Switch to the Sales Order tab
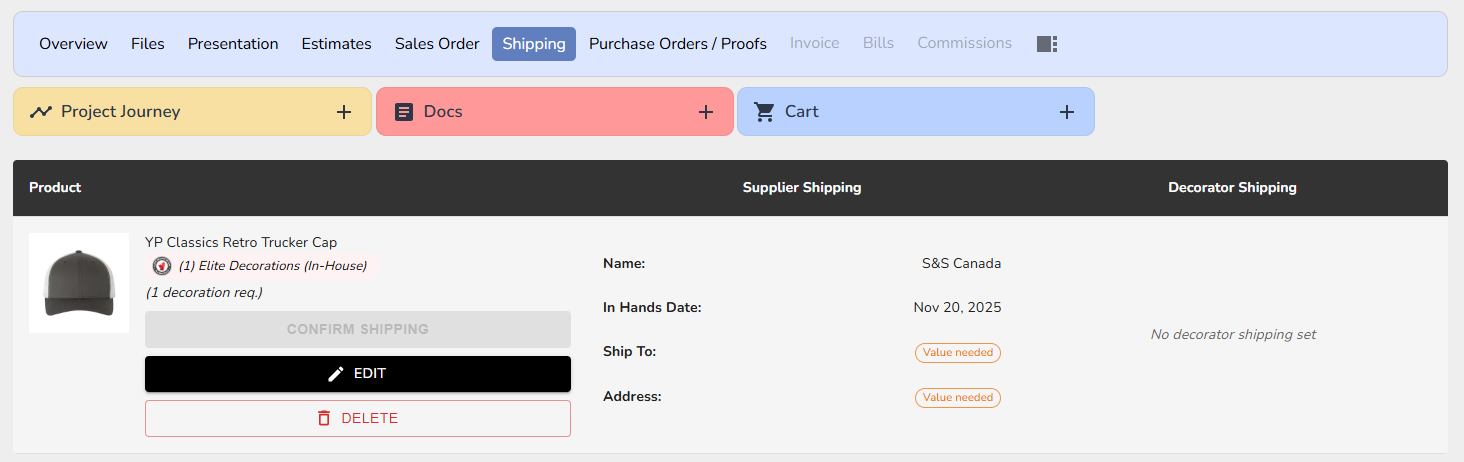 (x=437, y=44)
